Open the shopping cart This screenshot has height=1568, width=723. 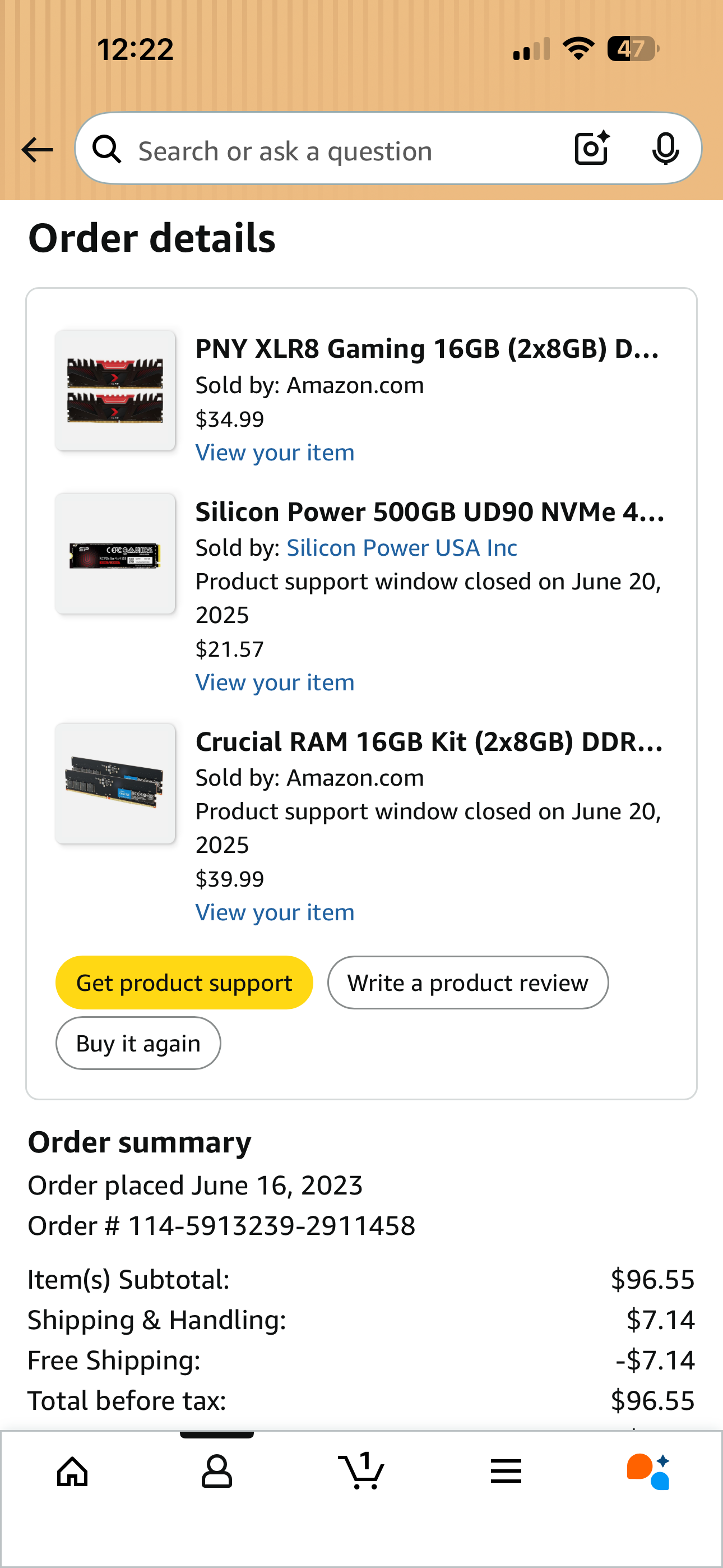pos(361,1472)
